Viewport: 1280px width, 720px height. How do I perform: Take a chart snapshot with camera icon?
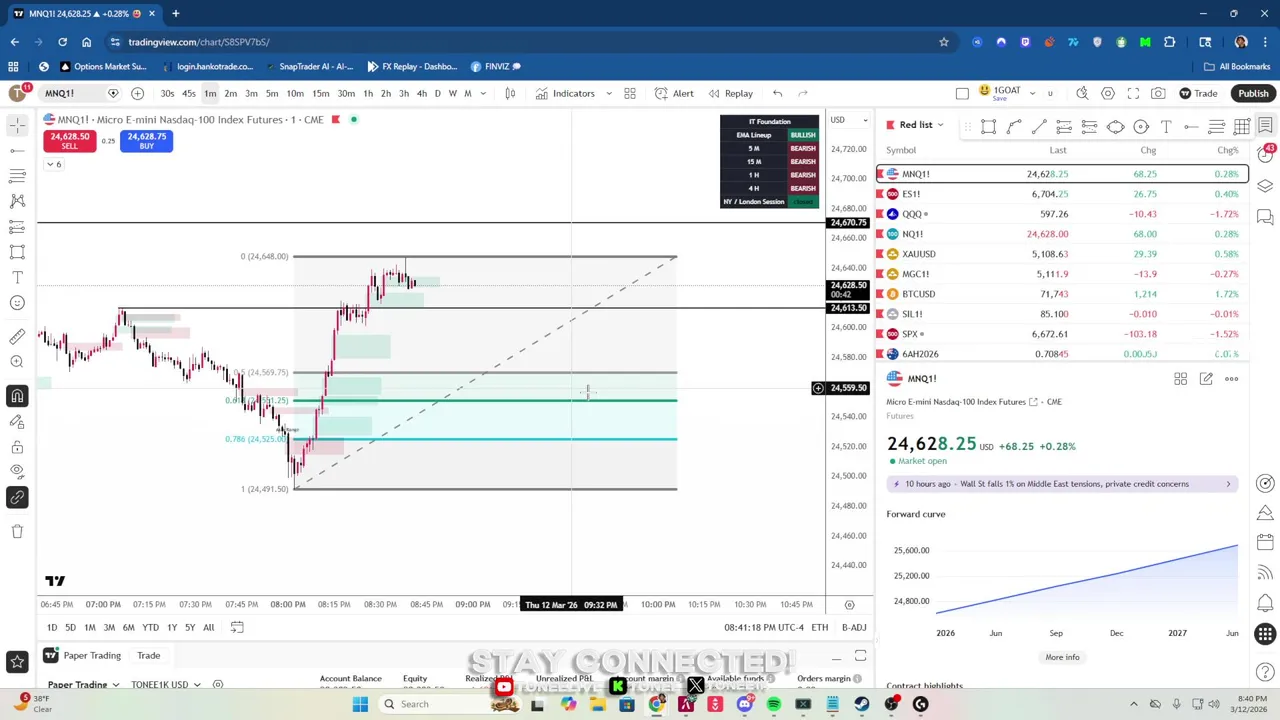point(1158,93)
